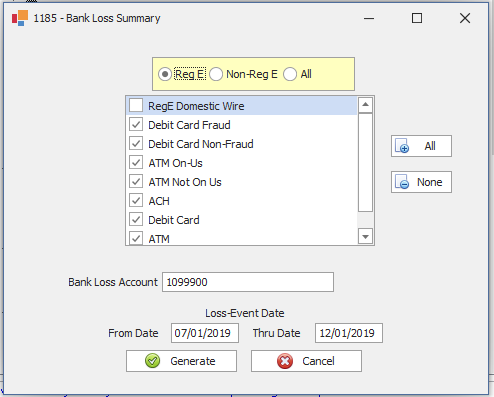
Task: Uncheck the Debit Card Non-Fraud checkbox
Action: (136, 144)
